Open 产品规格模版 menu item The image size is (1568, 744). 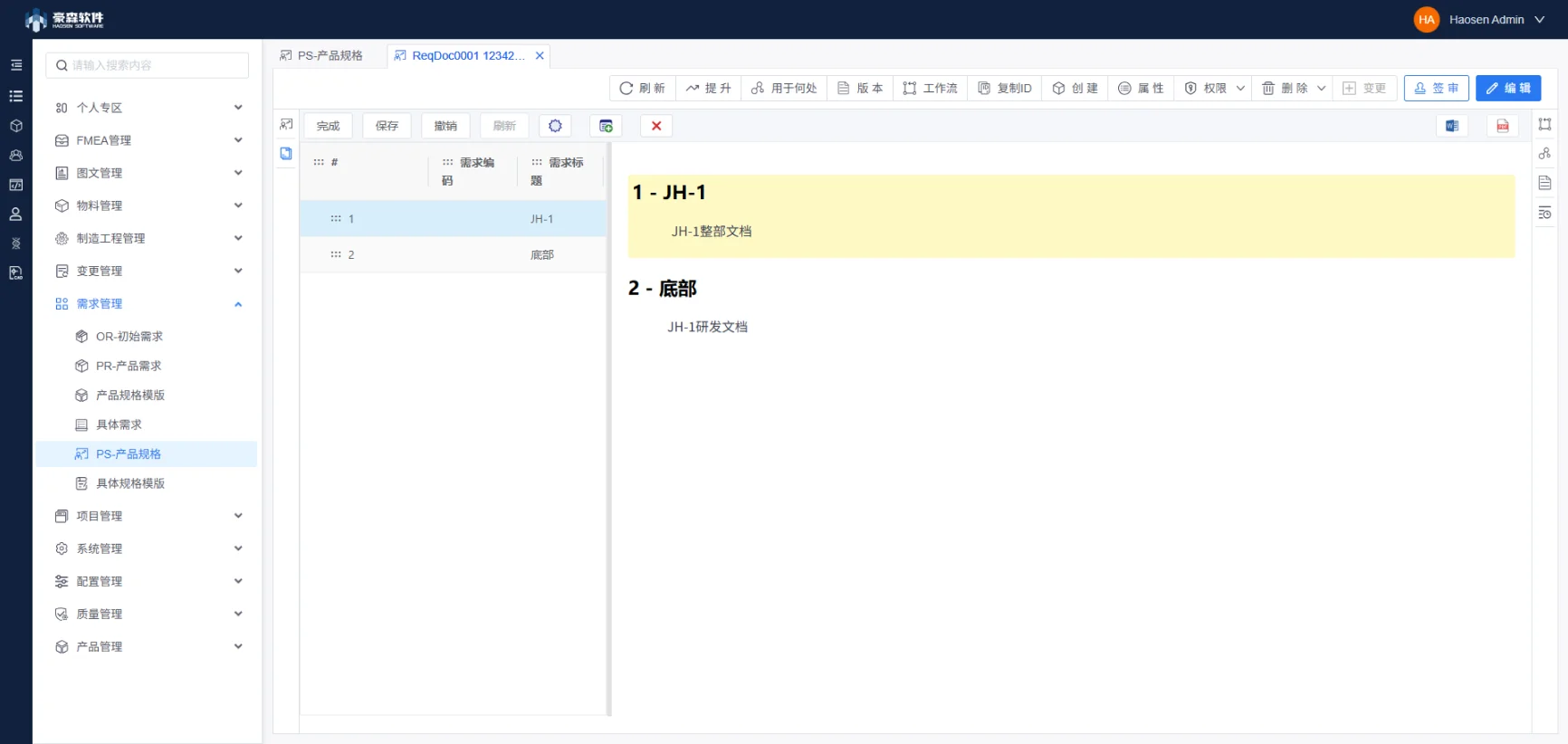(x=147, y=396)
